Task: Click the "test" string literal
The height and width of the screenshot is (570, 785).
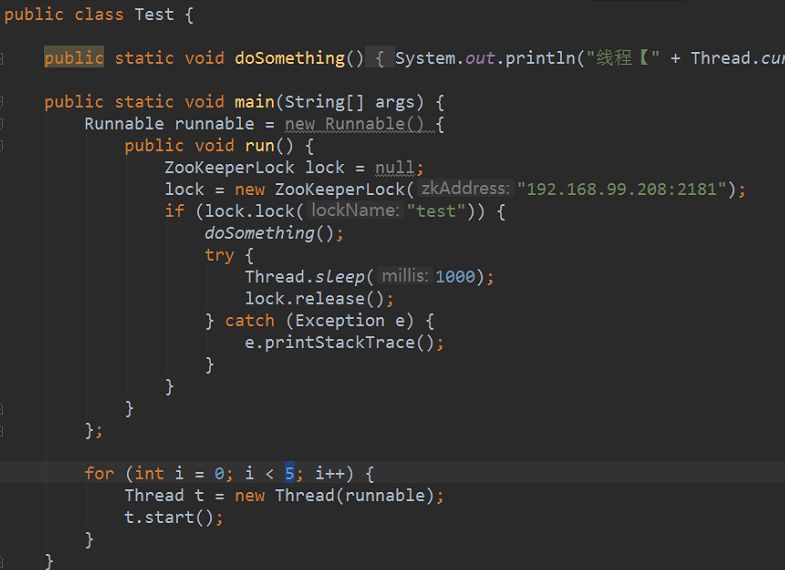Action: coord(436,211)
